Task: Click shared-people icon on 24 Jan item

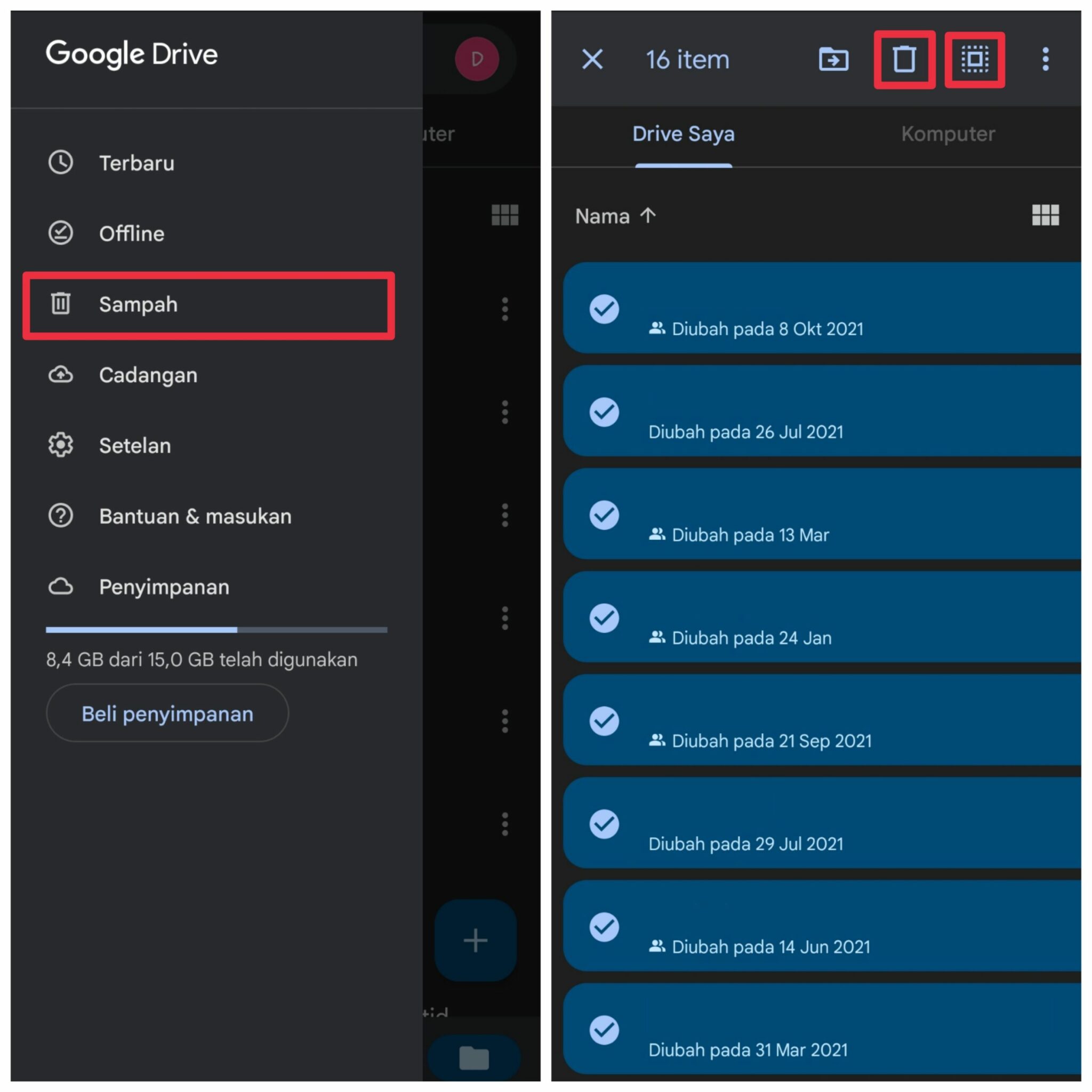Action: pos(657,637)
